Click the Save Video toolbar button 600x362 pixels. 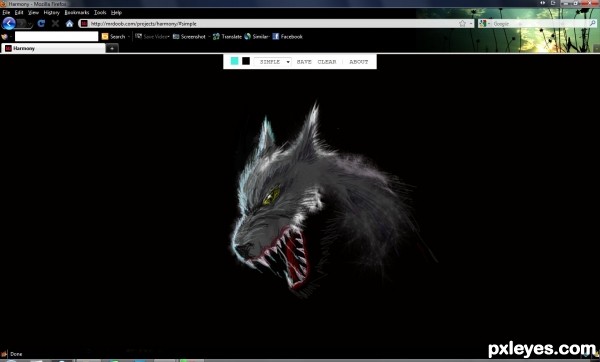(151, 36)
